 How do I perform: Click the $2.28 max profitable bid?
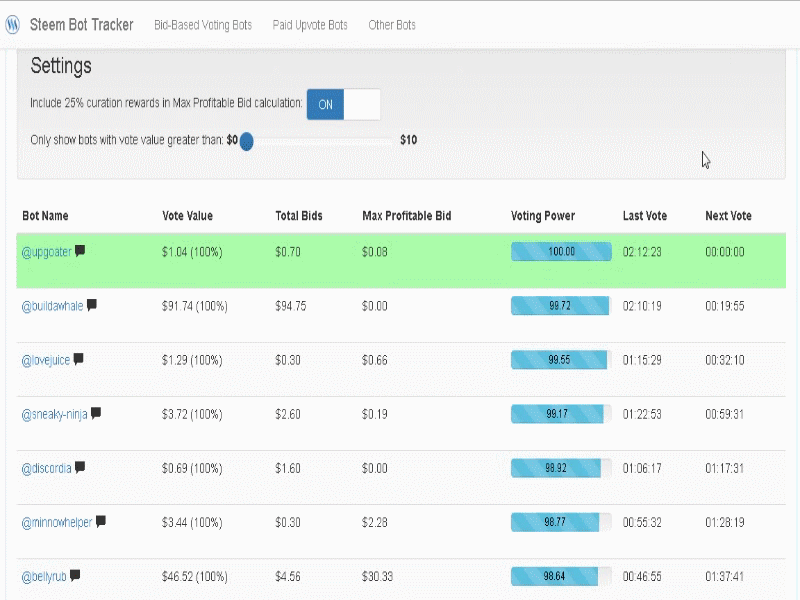374,522
